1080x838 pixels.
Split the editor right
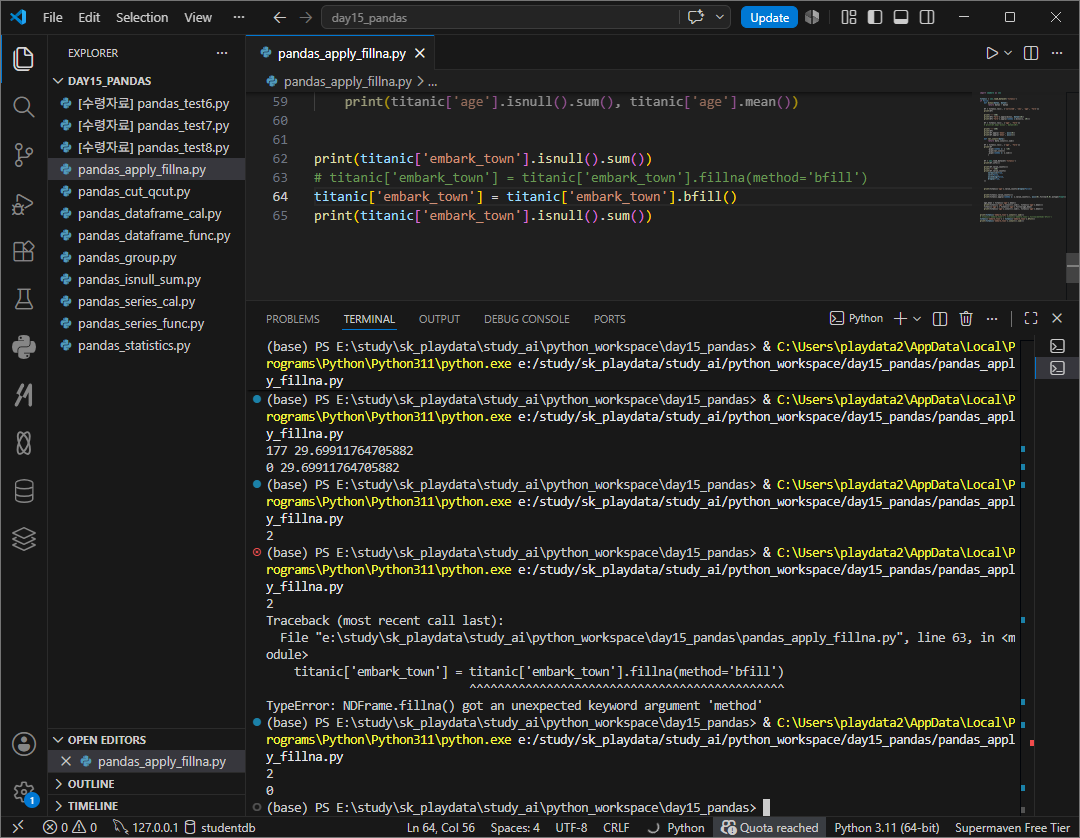(x=1030, y=53)
